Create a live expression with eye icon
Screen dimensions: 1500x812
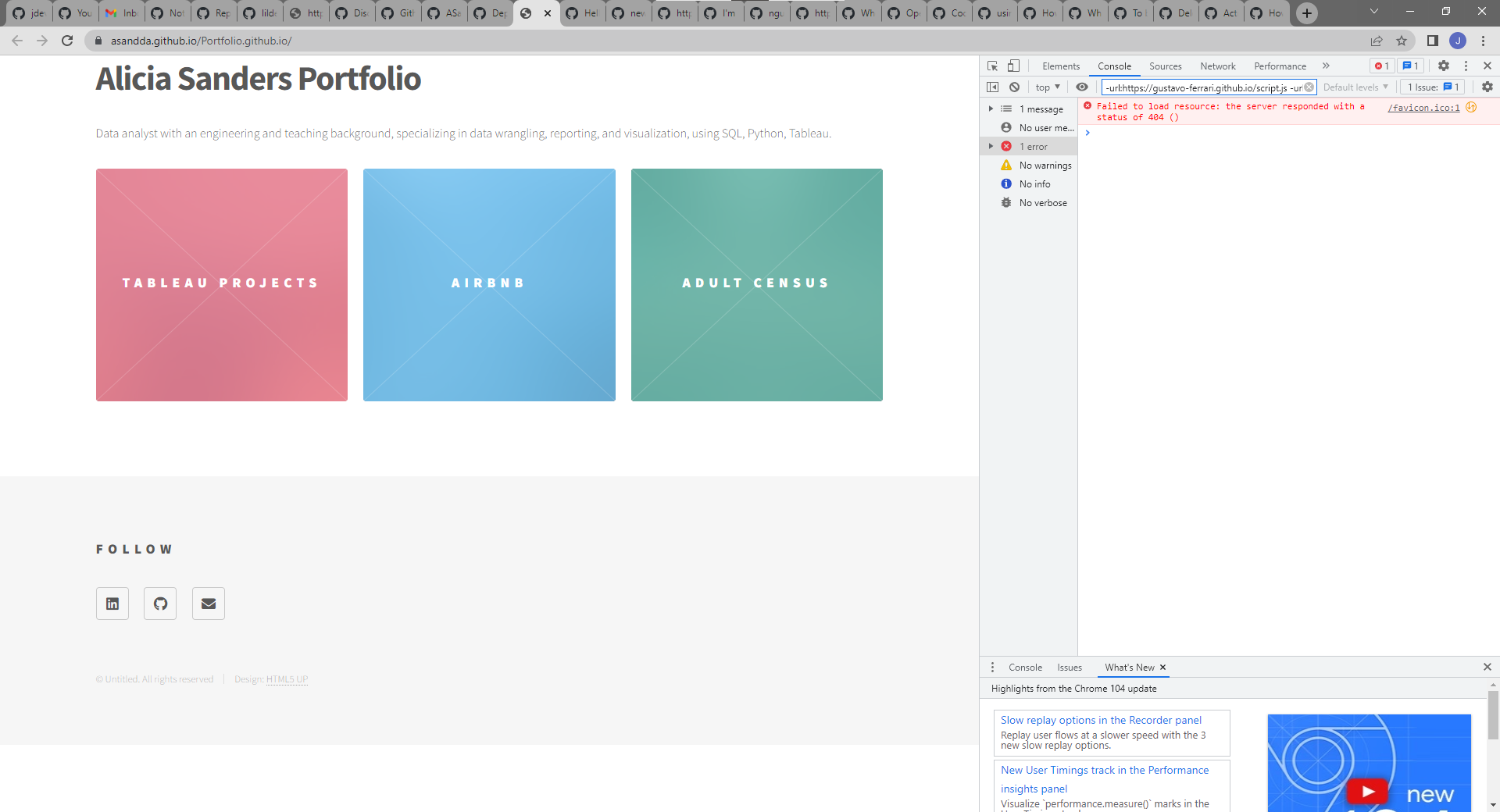pyautogui.click(x=1082, y=87)
